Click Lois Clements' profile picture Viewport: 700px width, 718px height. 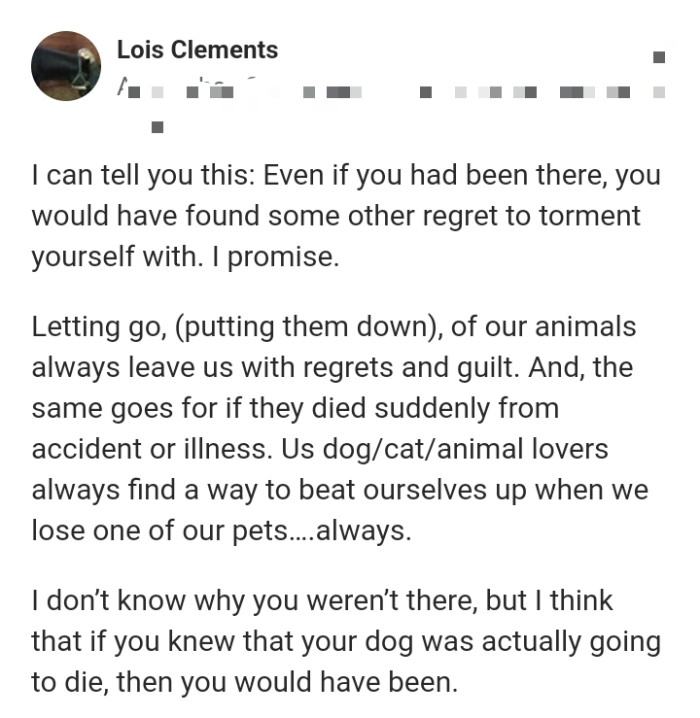click(66, 65)
